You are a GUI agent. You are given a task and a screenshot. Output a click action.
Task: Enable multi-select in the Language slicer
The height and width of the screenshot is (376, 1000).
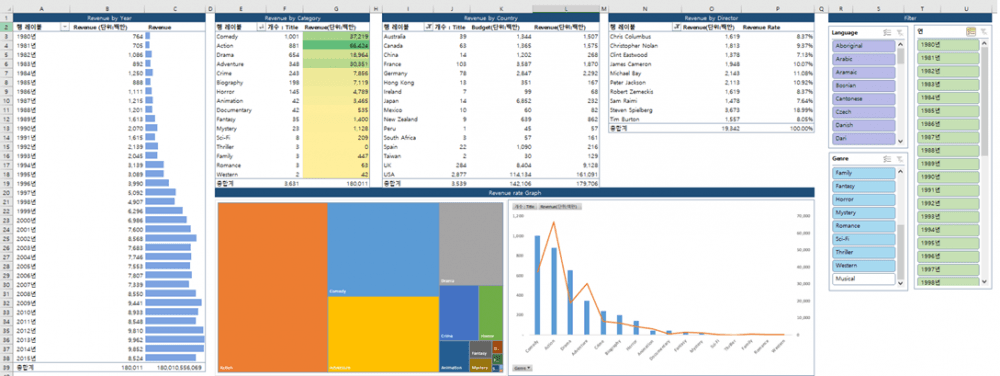pos(887,32)
